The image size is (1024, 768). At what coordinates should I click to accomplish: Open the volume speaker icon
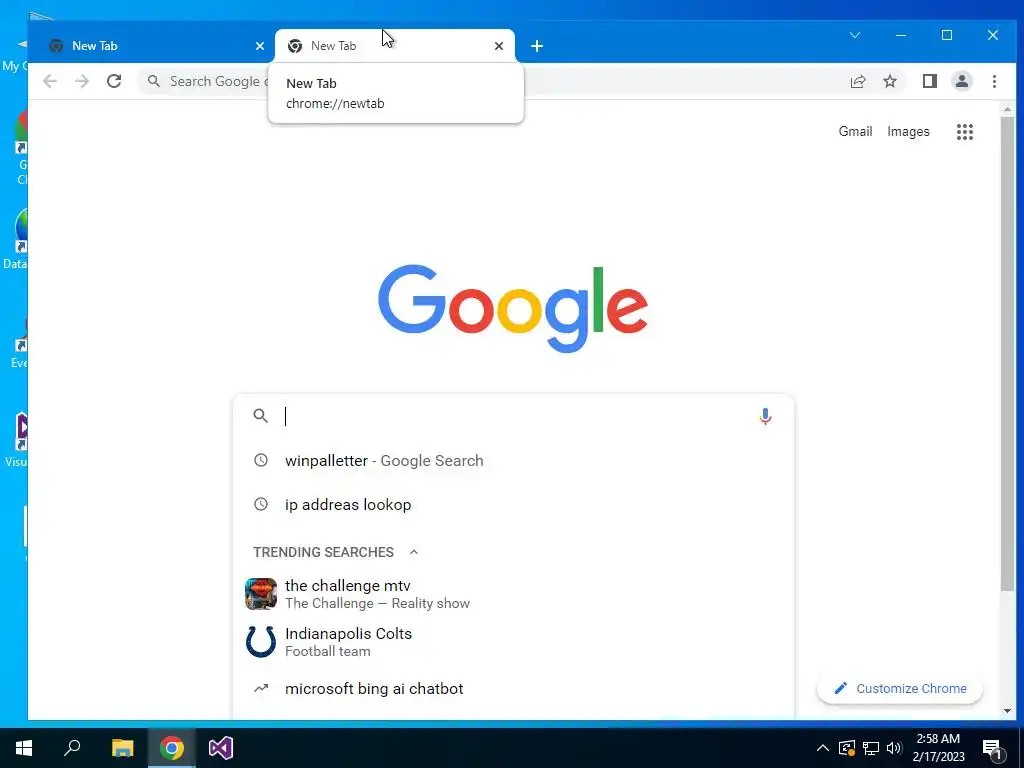point(894,748)
